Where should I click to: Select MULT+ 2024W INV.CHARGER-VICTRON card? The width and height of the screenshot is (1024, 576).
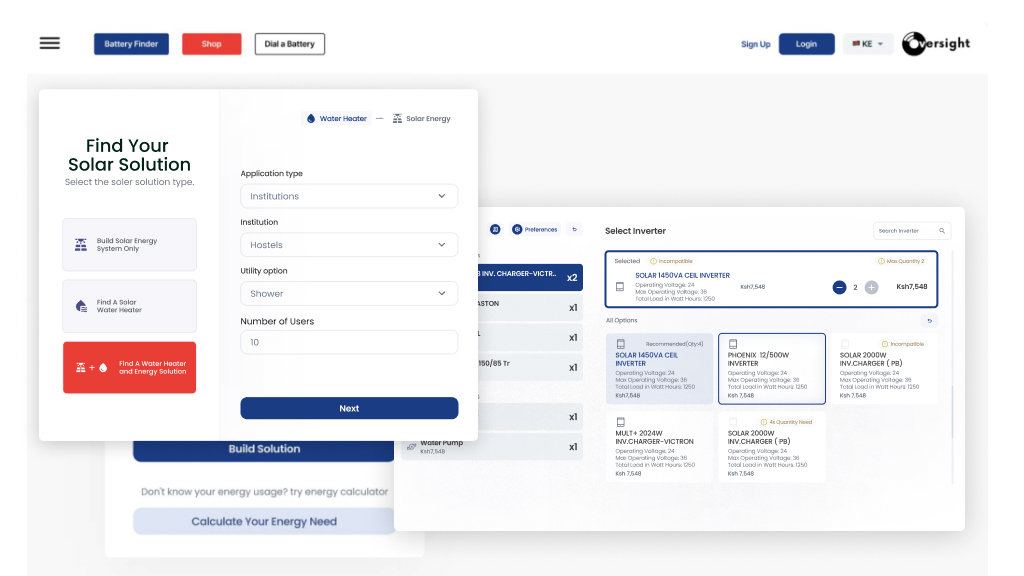659,447
